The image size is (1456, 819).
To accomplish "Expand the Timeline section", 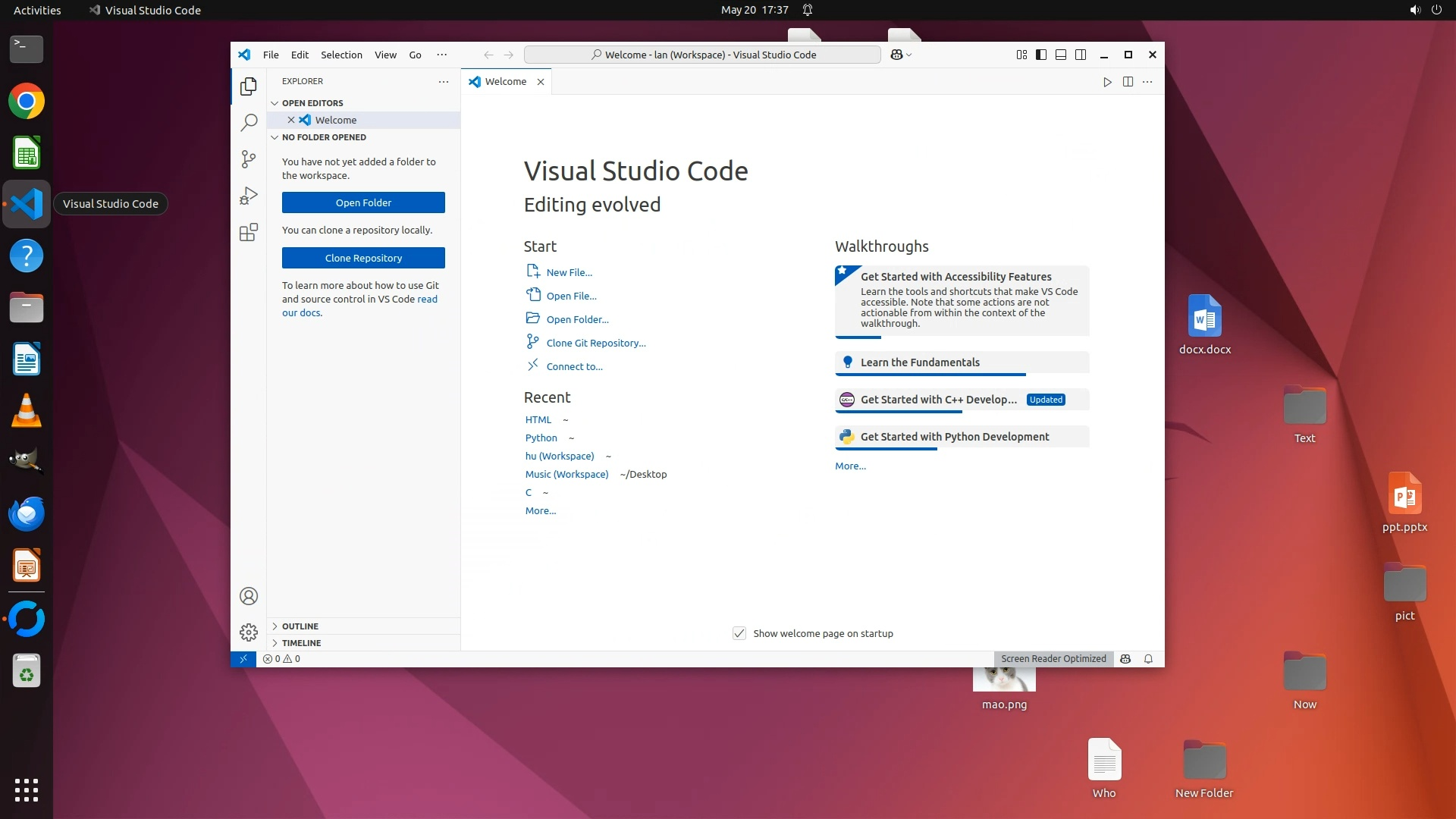I will click(x=301, y=643).
